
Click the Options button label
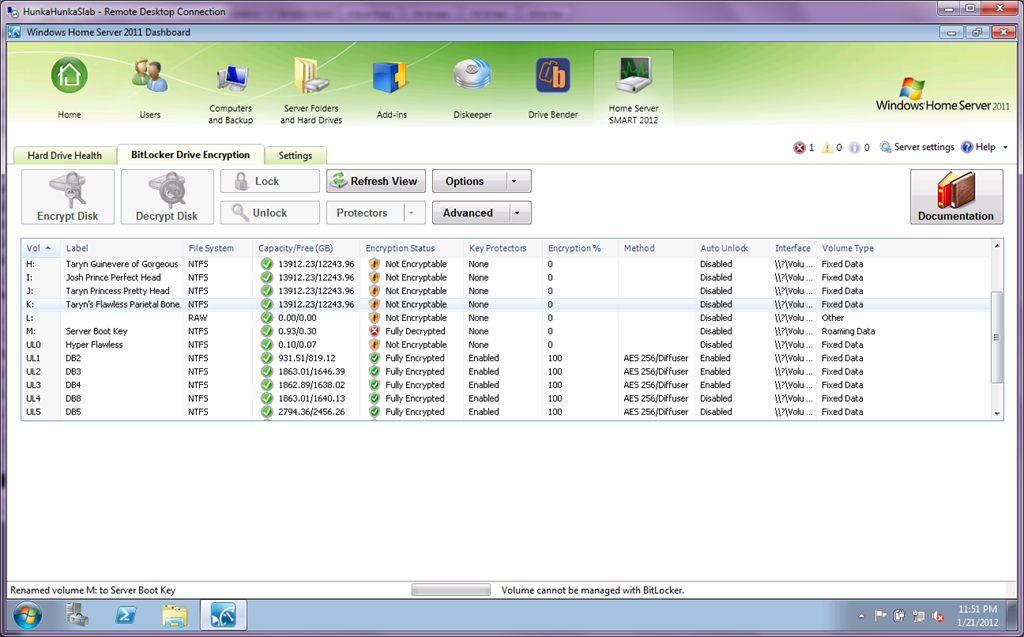pyautogui.click(x=464, y=181)
